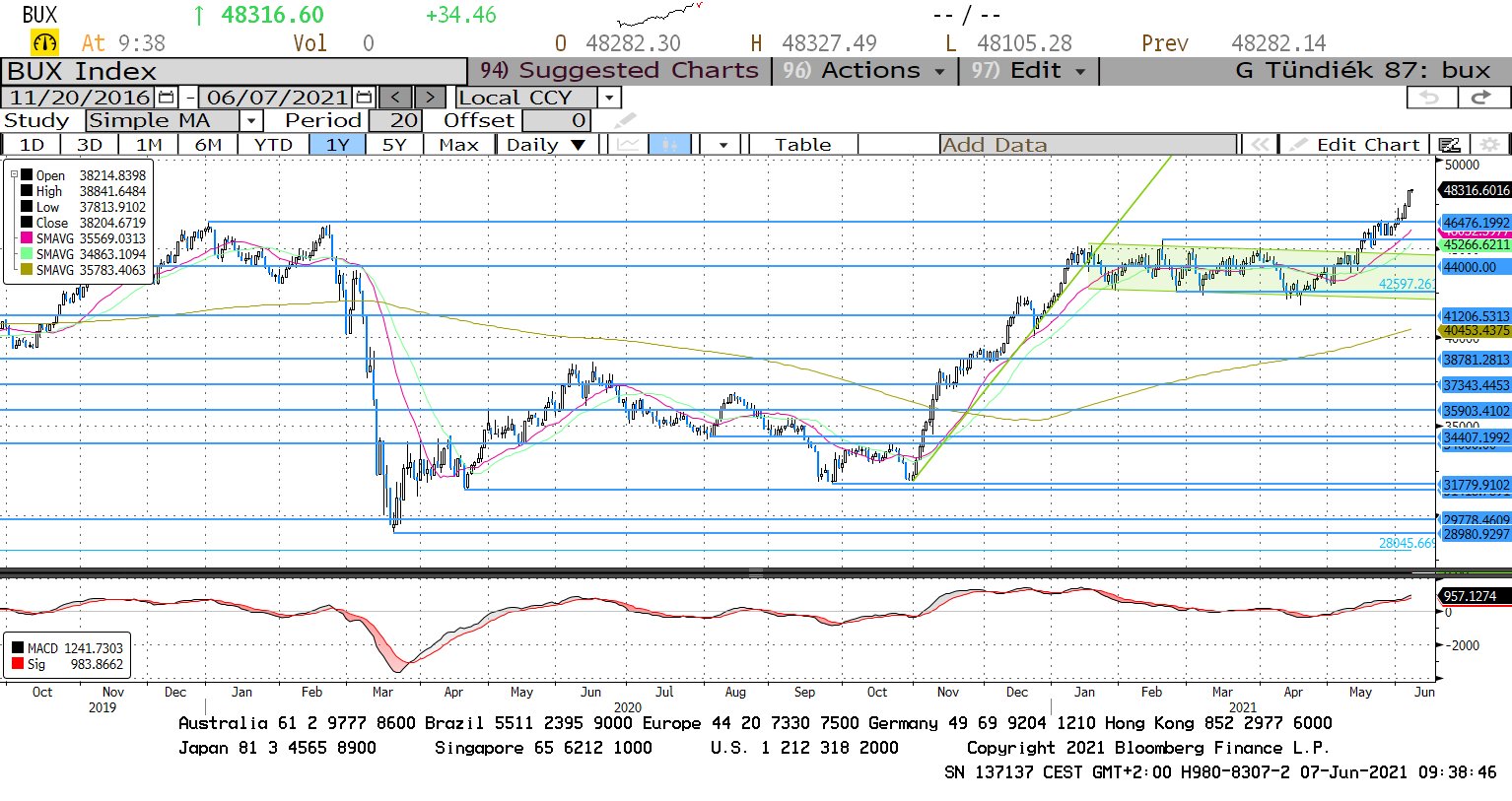Image resolution: width=1512 pixels, height=801 pixels.
Task: Click the Period value field 20
Action: point(395,121)
